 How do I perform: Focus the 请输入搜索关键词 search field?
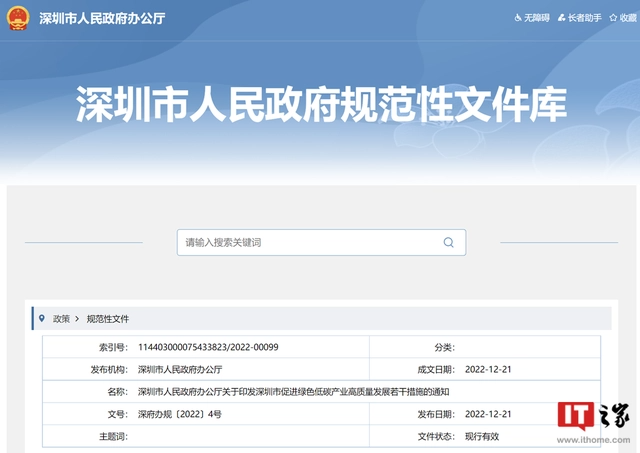click(x=321, y=242)
